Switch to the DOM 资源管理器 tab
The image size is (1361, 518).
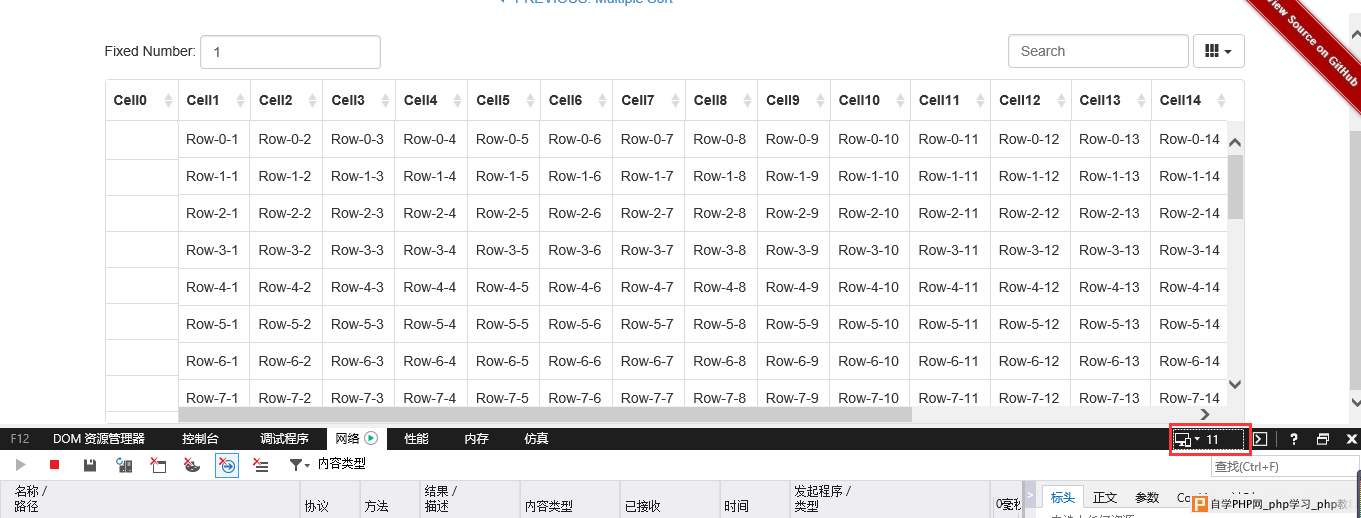[99, 439]
